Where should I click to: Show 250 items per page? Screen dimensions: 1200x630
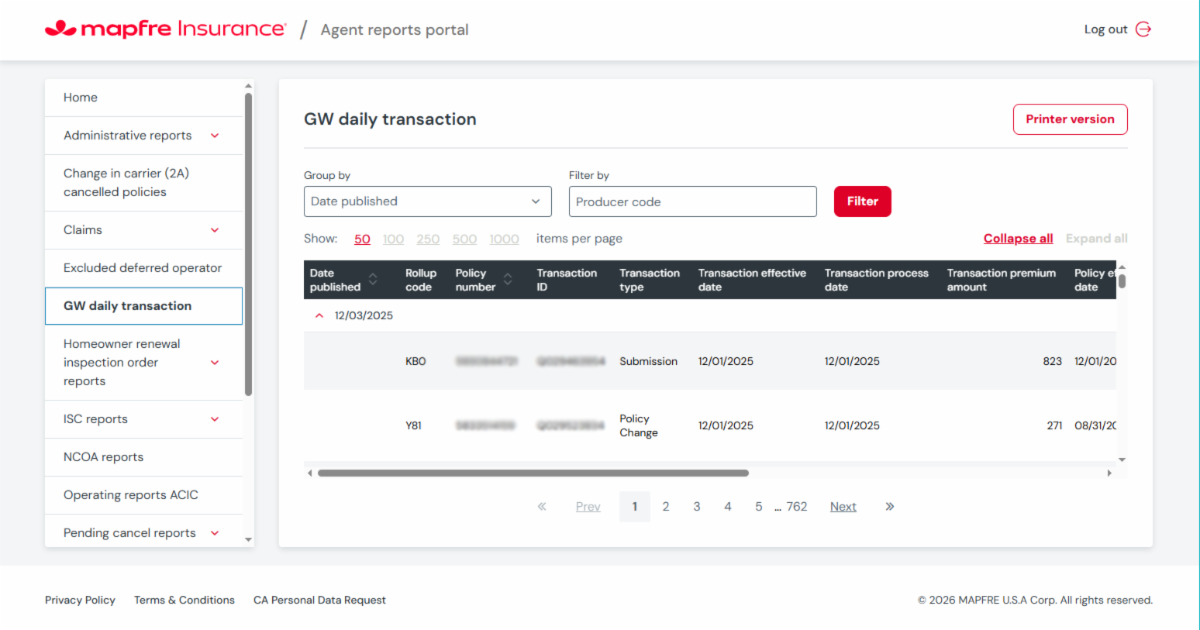click(428, 239)
